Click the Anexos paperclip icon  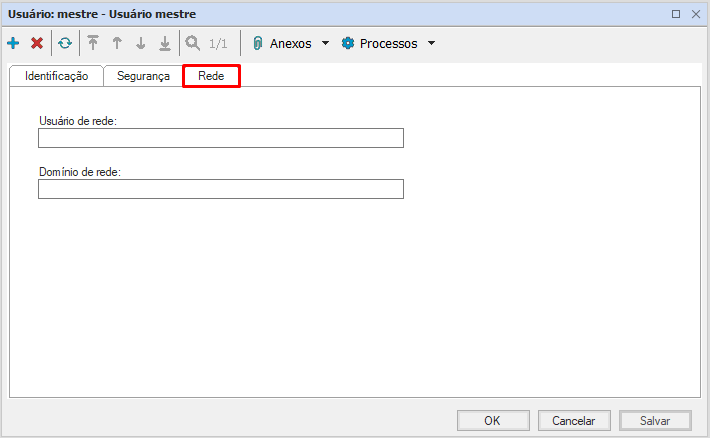[258, 43]
